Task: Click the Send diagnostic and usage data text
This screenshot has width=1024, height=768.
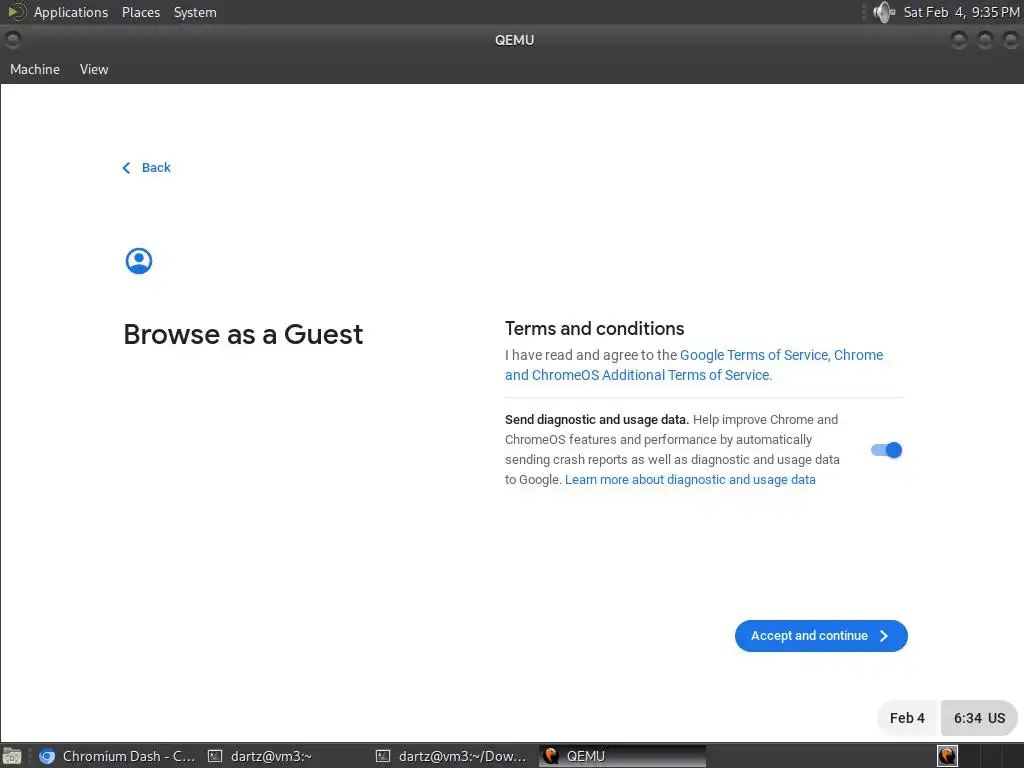Action: pos(596,420)
